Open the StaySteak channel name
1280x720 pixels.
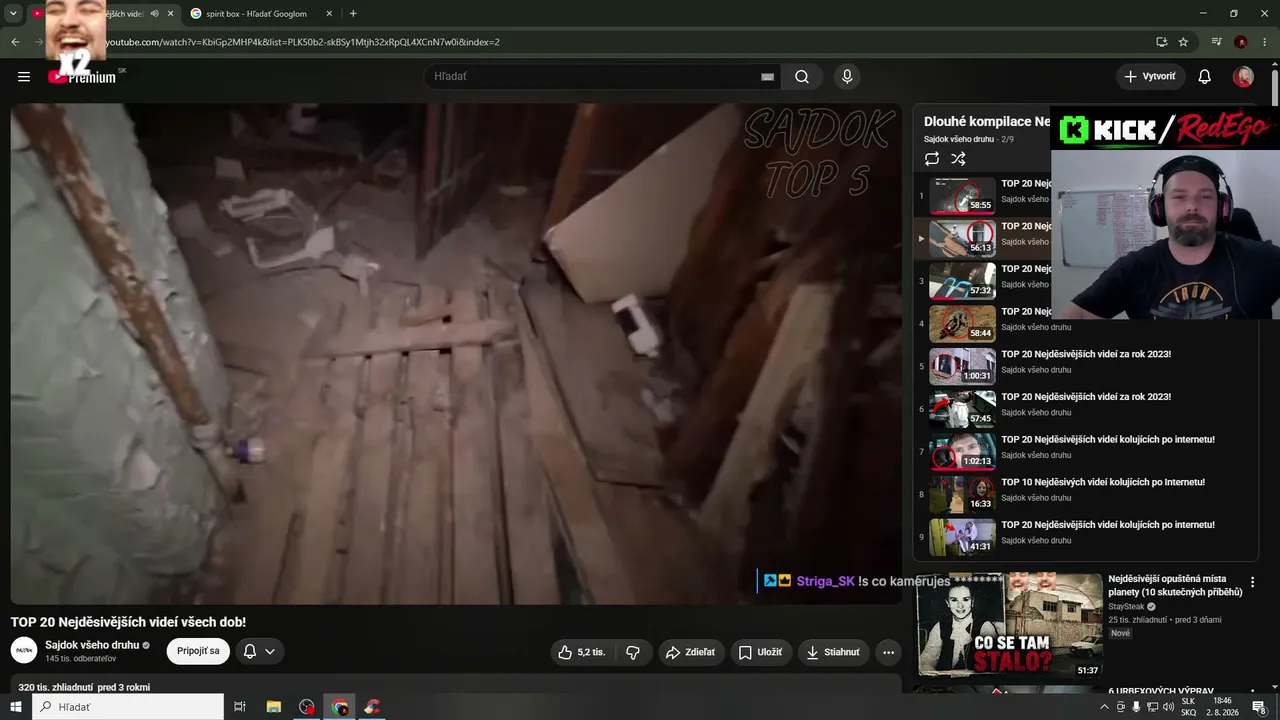pyautogui.click(x=1126, y=607)
